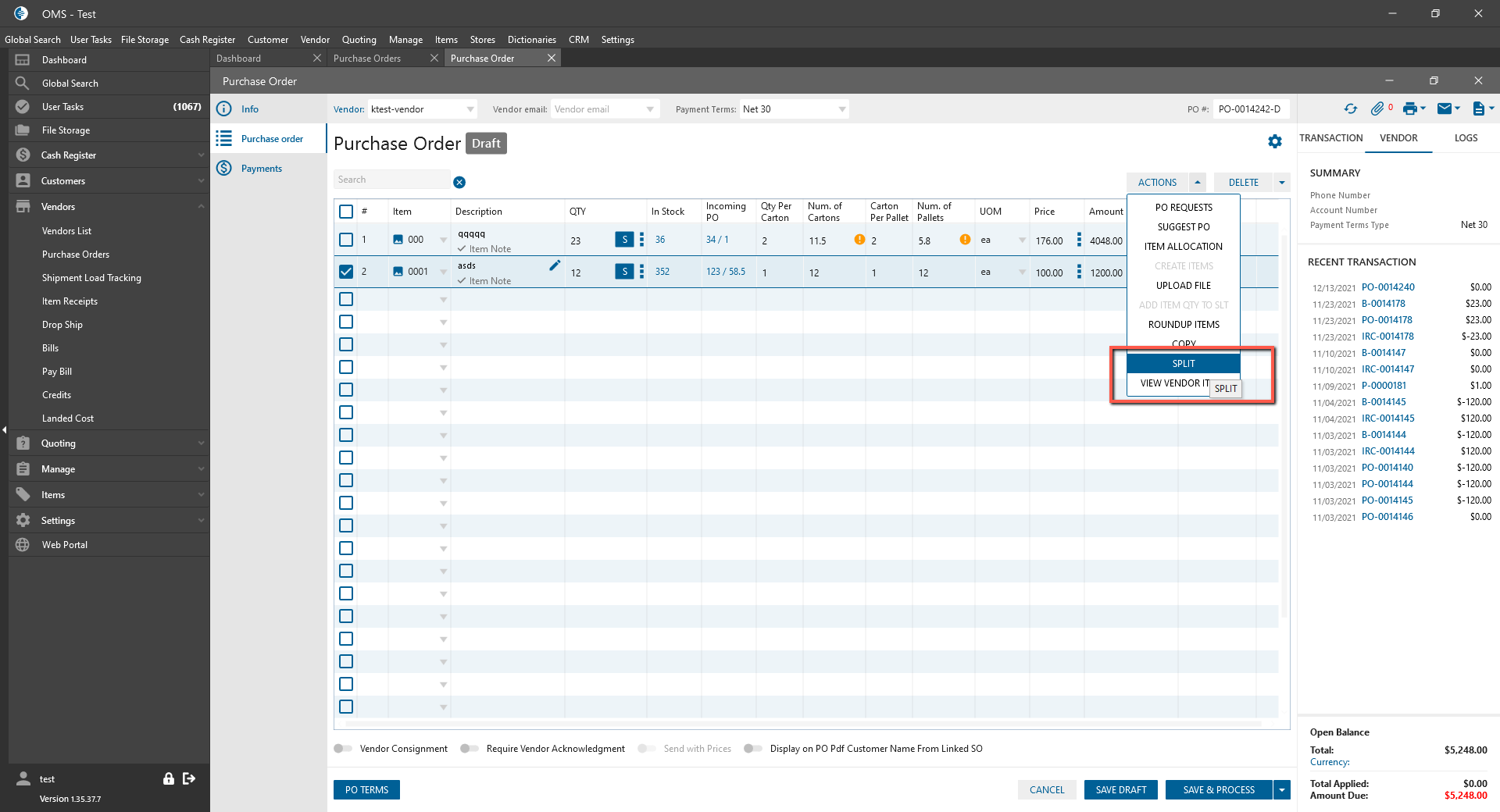Click the S button on row 2
This screenshot has height=812, width=1500.
pos(624,272)
